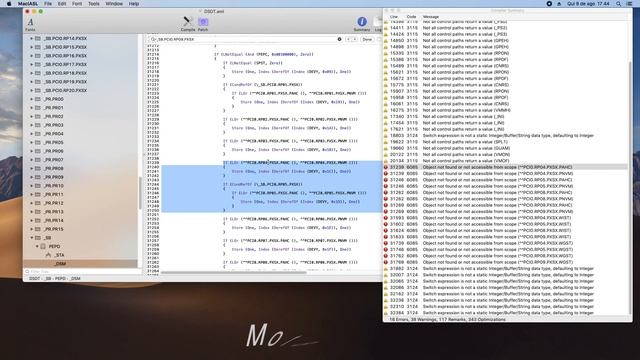Select error line 31239 RP04.PXSX.PAHC
The width and height of the screenshot is (640, 360).
click(505, 167)
